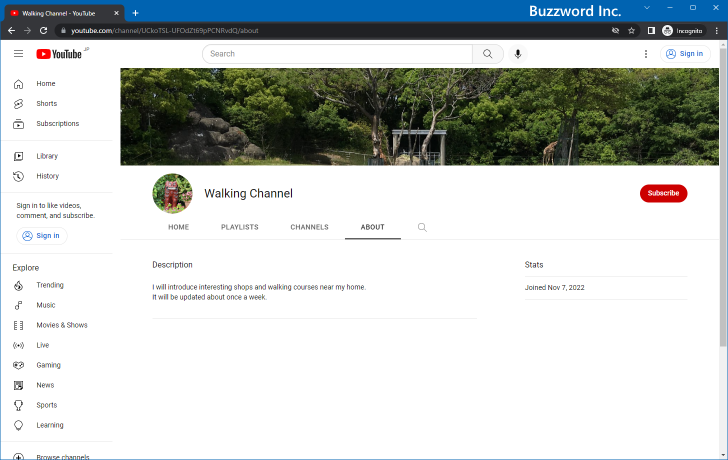Switch to PLAYLISTS tab

240,227
